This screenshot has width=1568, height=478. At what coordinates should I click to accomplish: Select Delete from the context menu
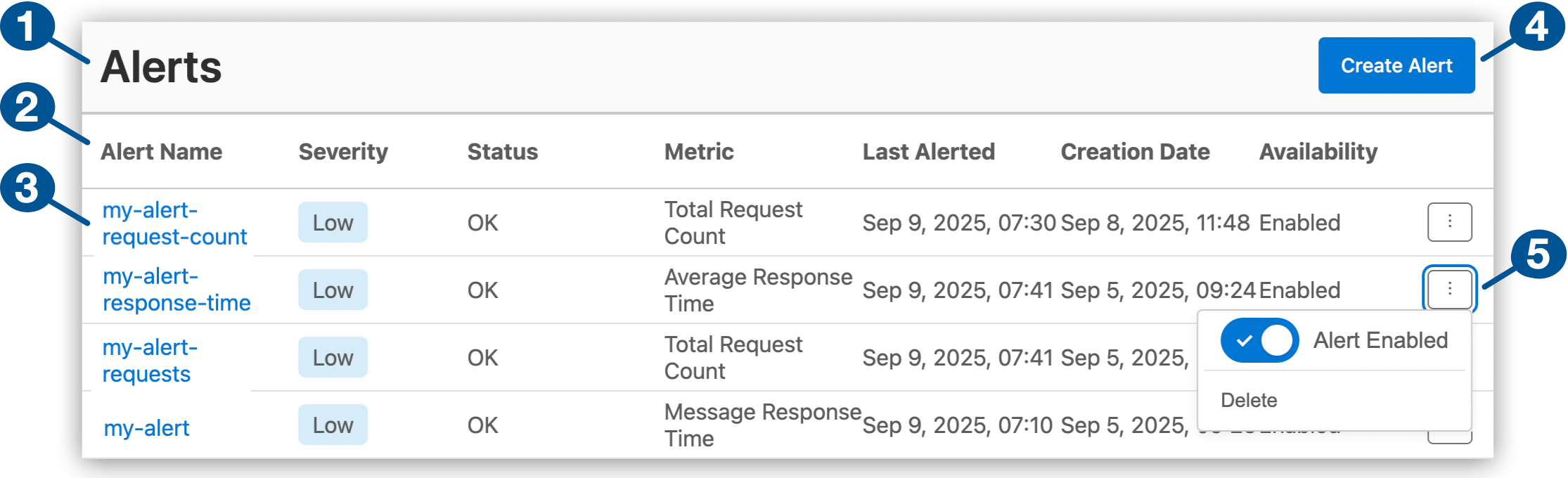(1249, 400)
